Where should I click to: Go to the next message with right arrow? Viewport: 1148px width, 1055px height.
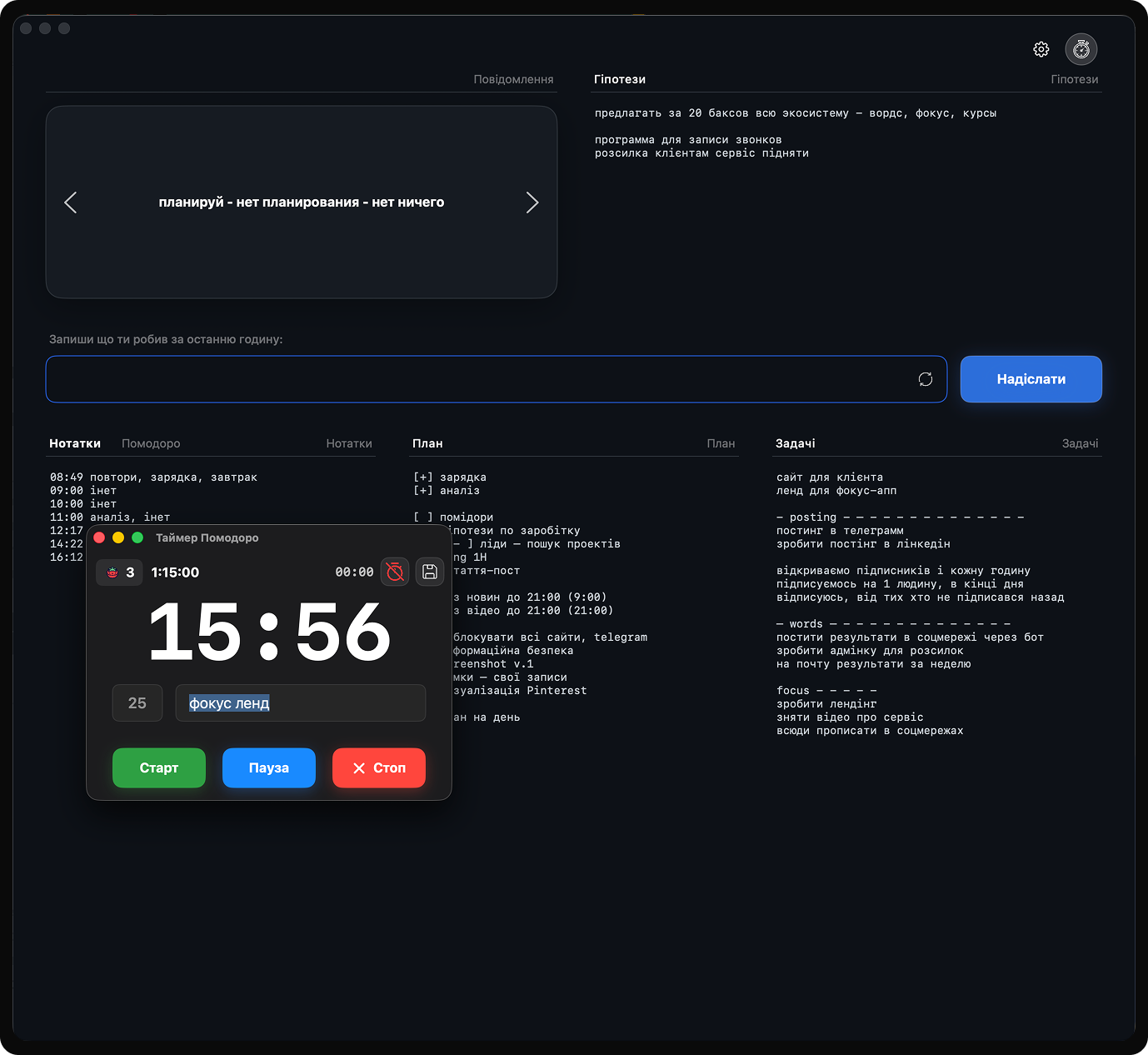click(x=532, y=202)
